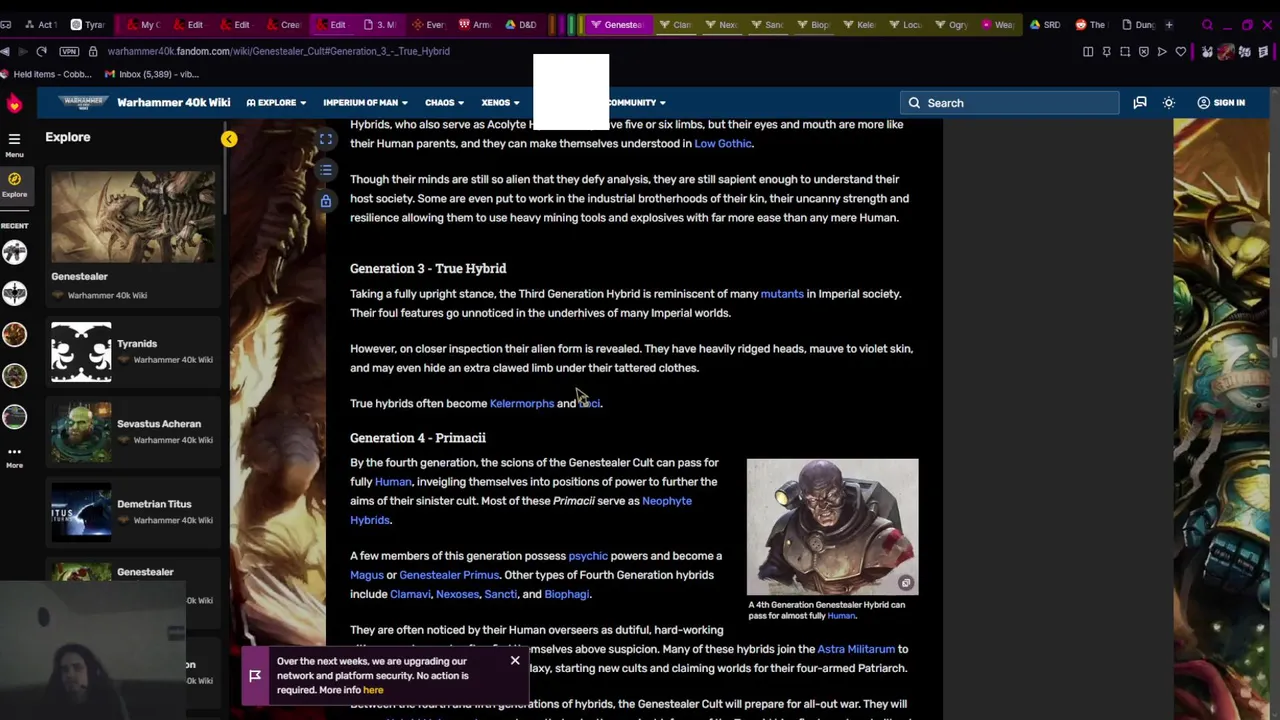Bookmark page with the heart icon
The height and width of the screenshot is (720, 1280).
click(1181, 52)
